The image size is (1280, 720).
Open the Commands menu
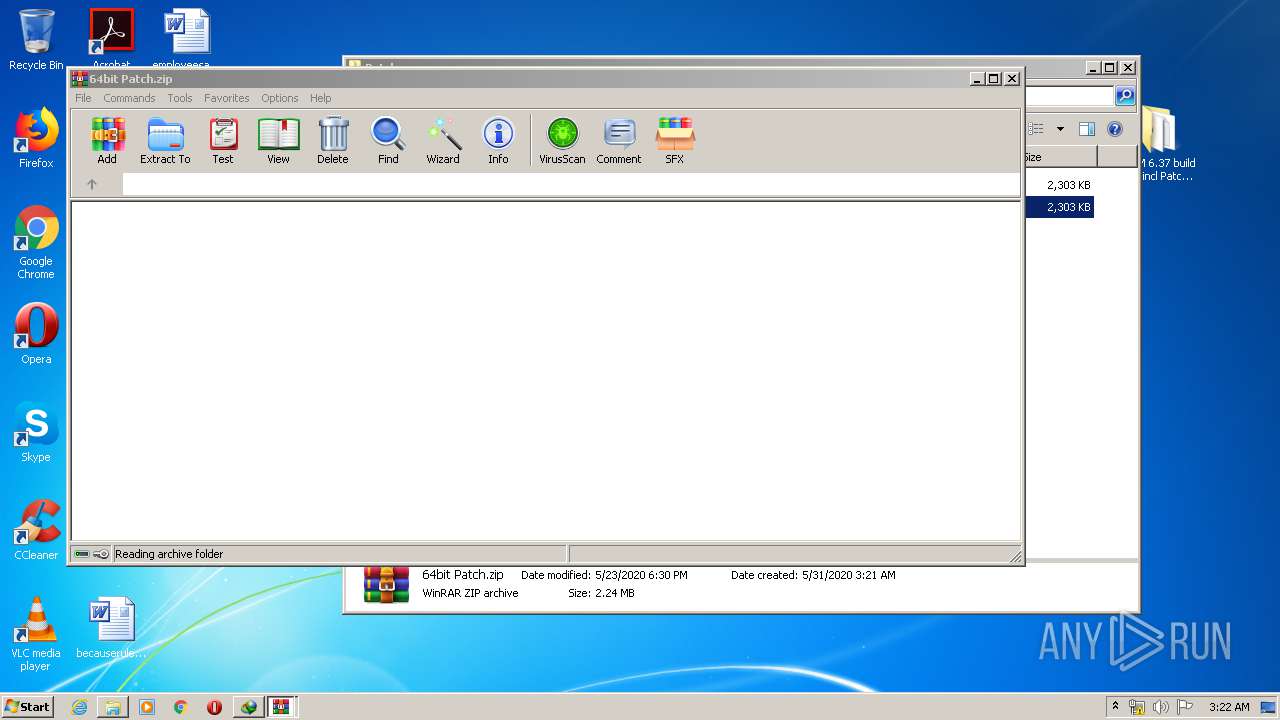pyautogui.click(x=129, y=98)
